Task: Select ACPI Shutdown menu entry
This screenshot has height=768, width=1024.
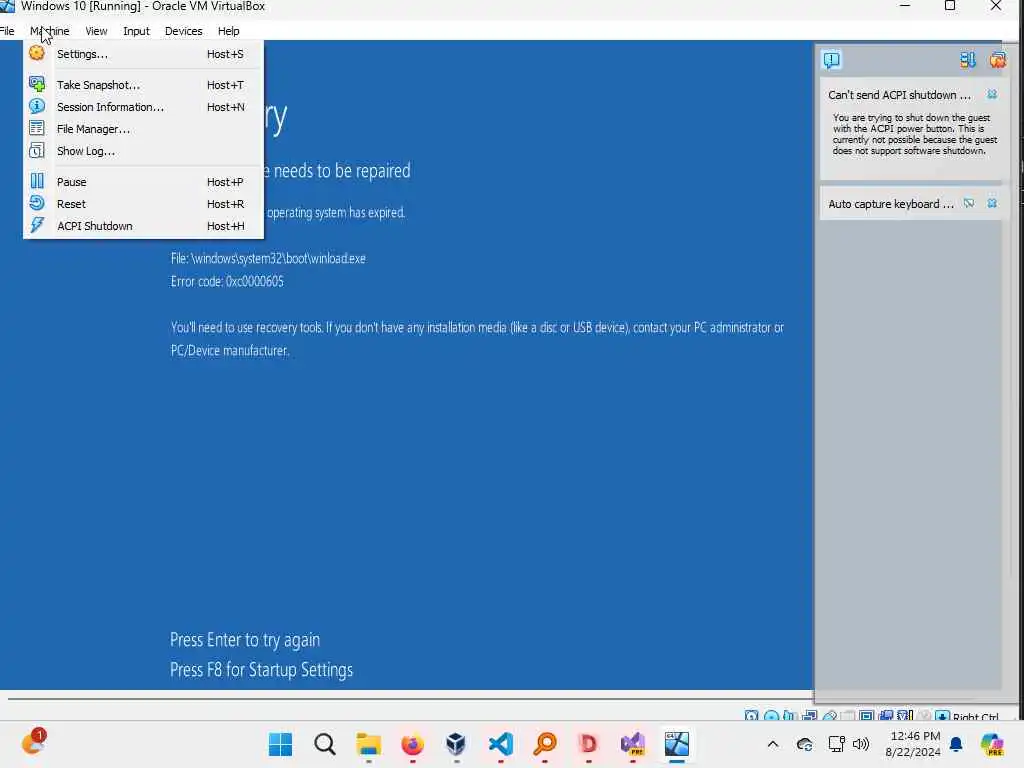Action: [x=144, y=226]
